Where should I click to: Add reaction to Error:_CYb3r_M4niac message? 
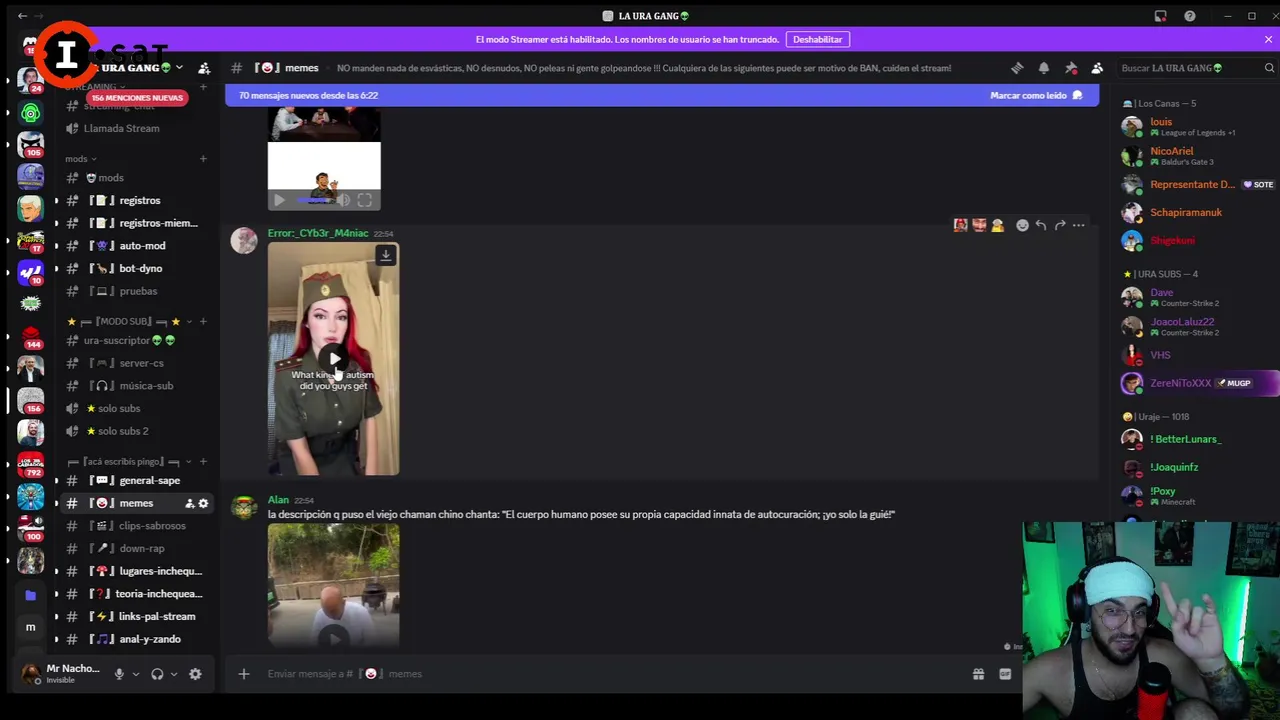coord(1022,225)
